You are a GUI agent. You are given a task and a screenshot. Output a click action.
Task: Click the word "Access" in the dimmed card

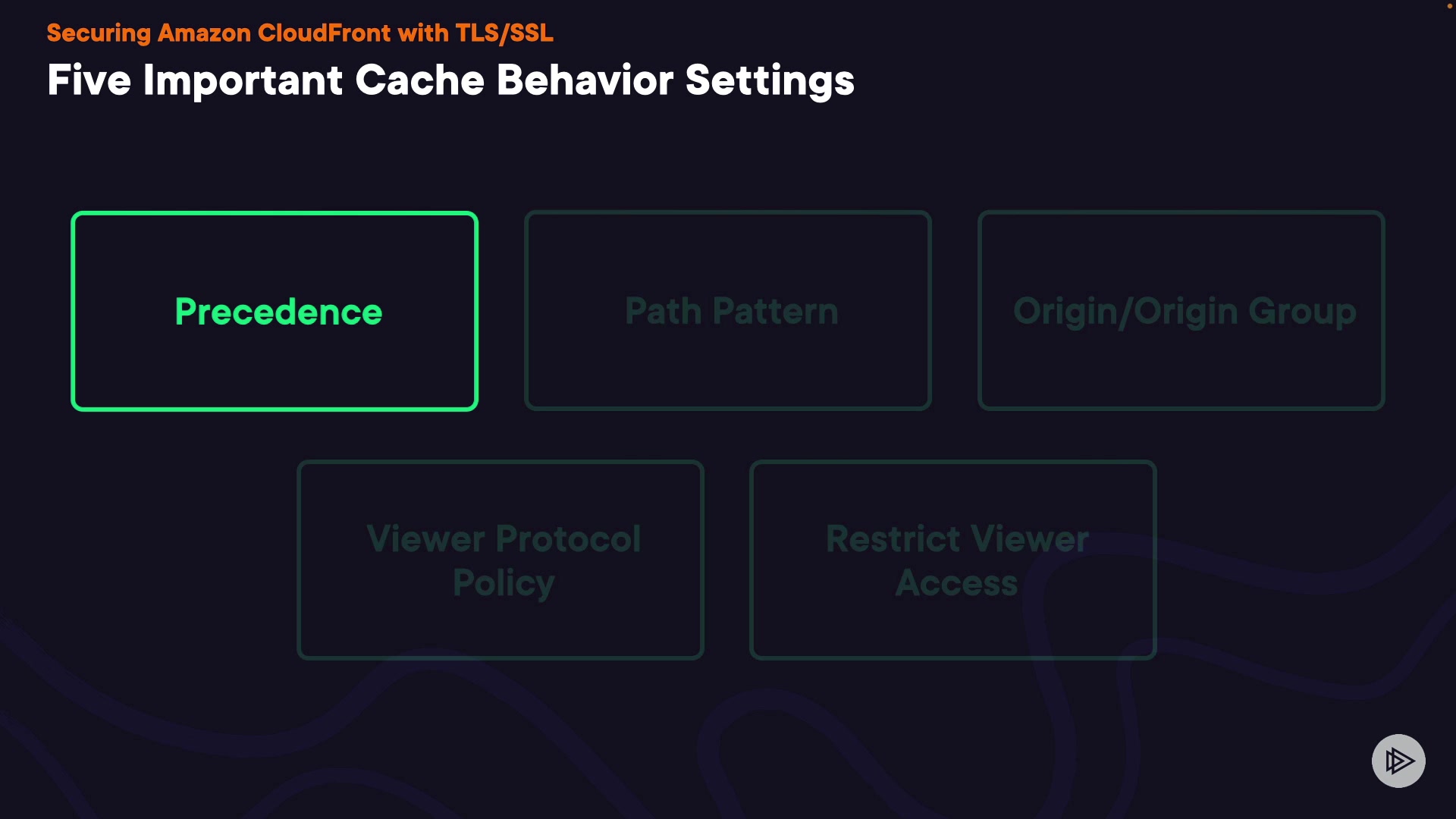click(956, 583)
